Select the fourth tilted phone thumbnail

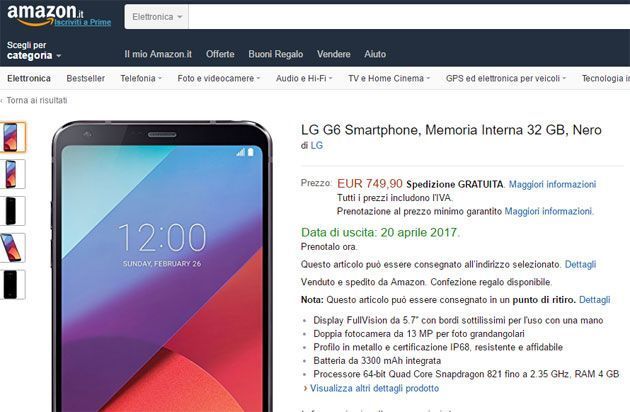coord(11,248)
